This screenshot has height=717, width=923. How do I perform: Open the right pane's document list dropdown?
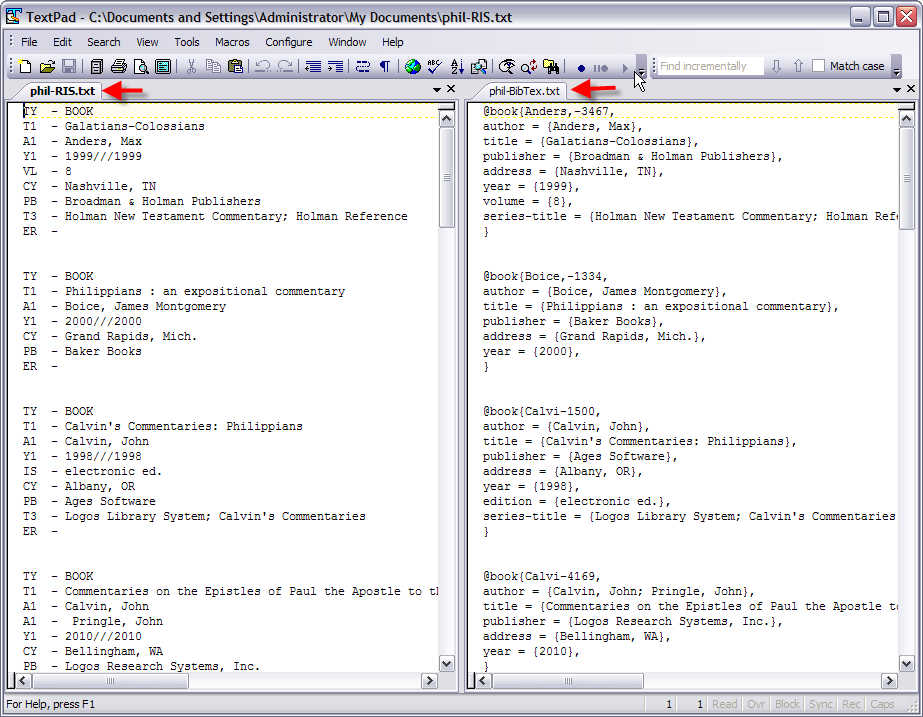pos(897,89)
